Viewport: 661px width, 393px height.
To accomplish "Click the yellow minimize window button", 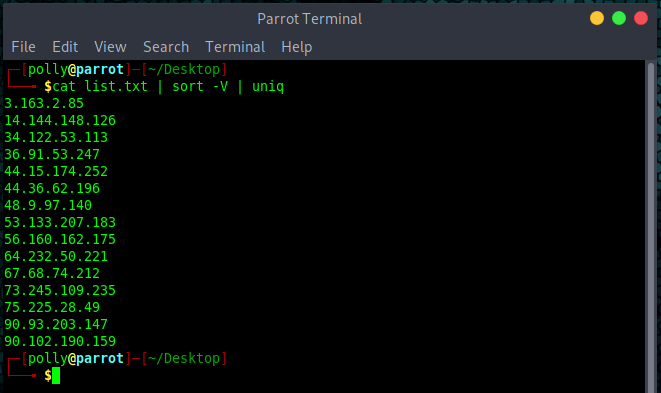I will 597,19.
